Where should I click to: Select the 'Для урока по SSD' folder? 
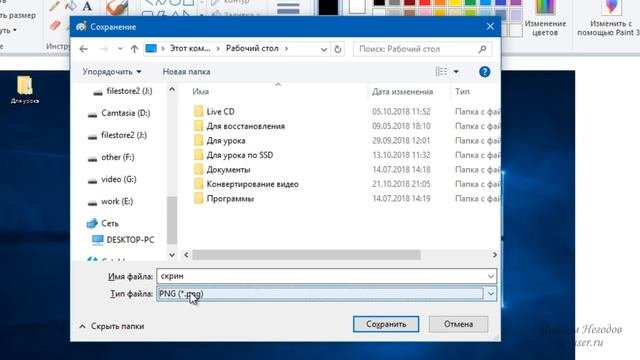[x=240, y=155]
